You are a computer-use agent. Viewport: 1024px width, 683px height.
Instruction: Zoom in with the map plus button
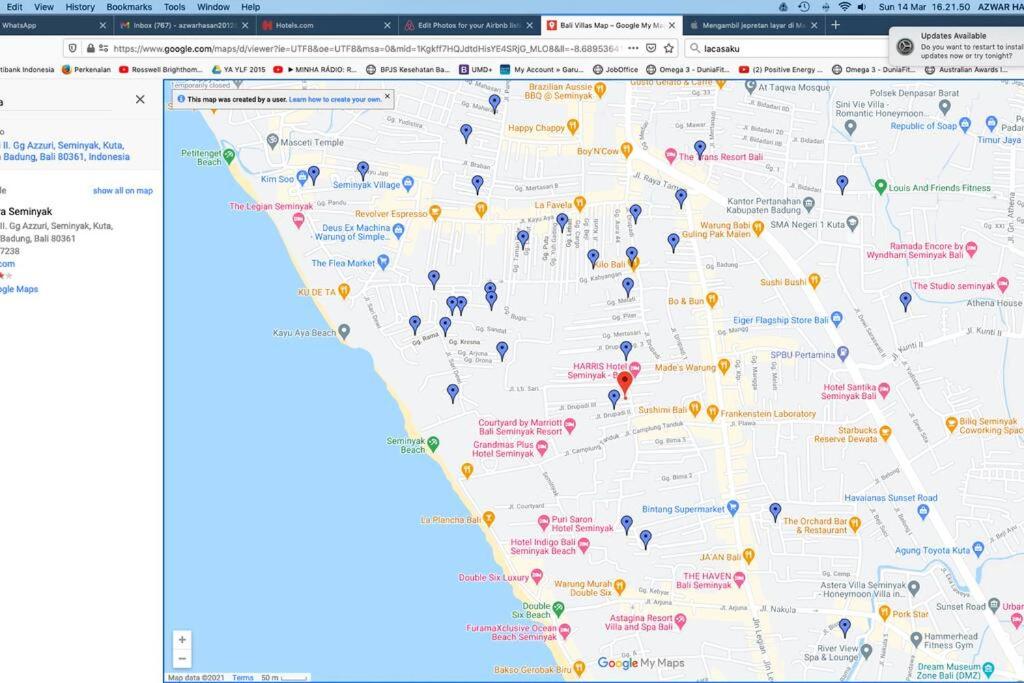point(182,639)
